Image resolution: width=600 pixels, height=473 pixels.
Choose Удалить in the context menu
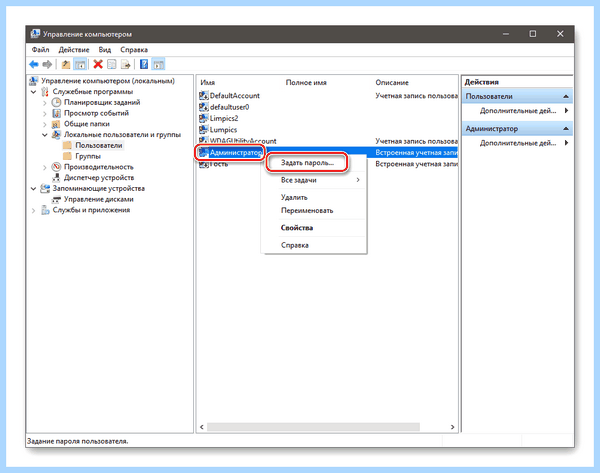click(314, 197)
